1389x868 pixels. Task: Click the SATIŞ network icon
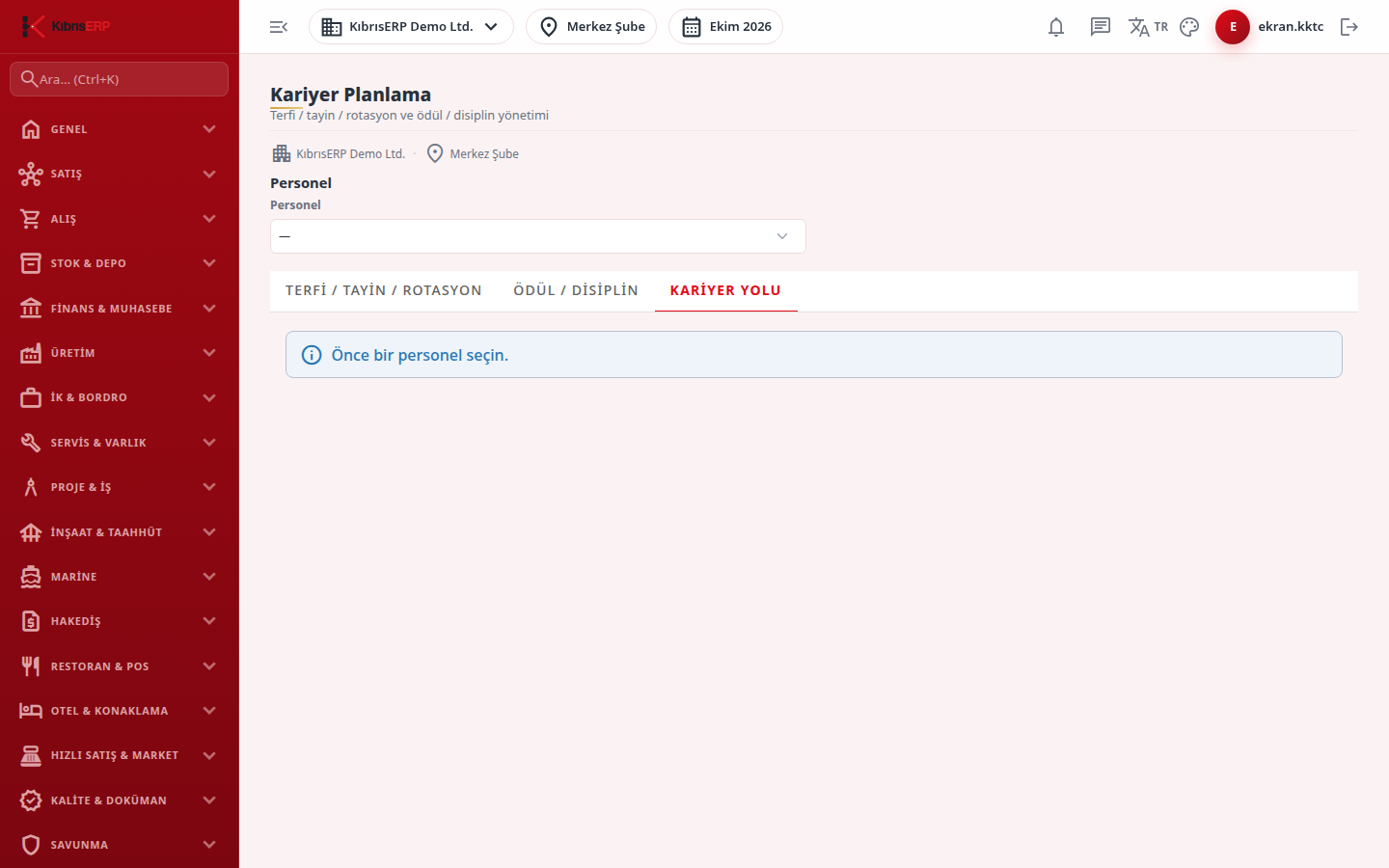tap(31, 174)
